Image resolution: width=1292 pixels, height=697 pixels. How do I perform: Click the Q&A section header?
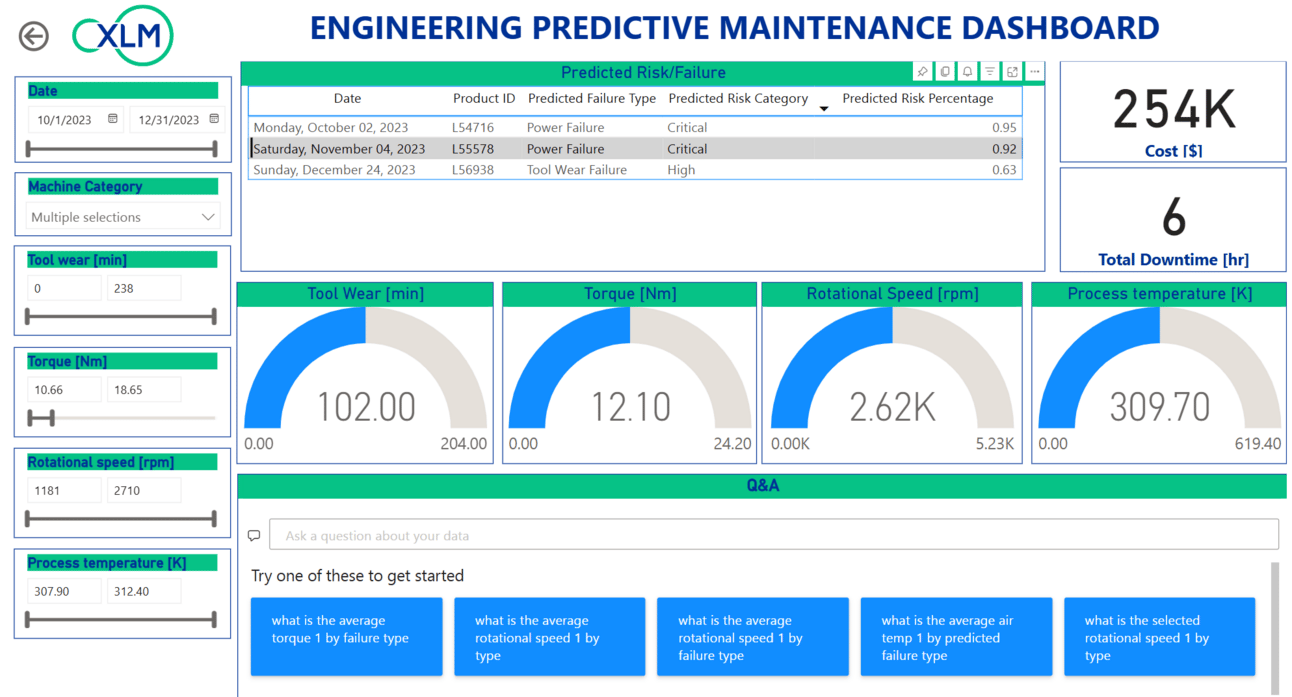(762, 486)
